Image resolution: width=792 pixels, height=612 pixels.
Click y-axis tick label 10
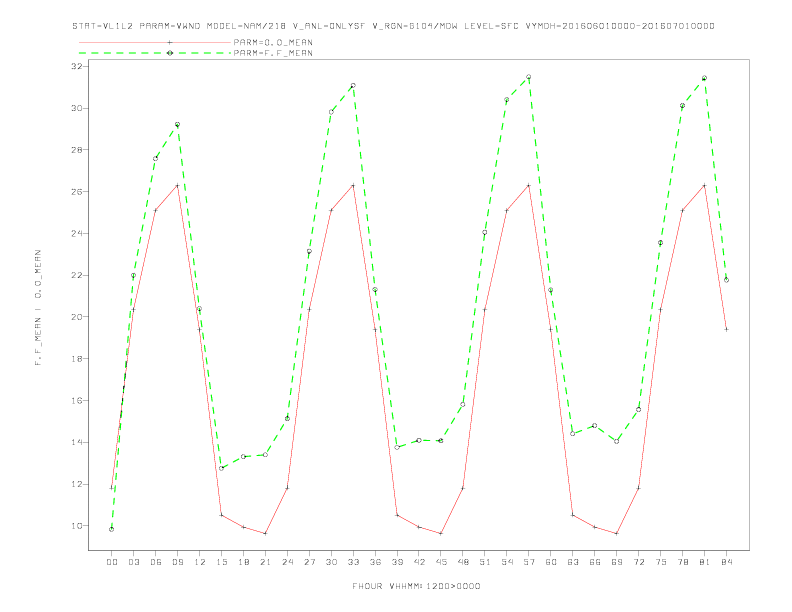[x=78, y=526]
